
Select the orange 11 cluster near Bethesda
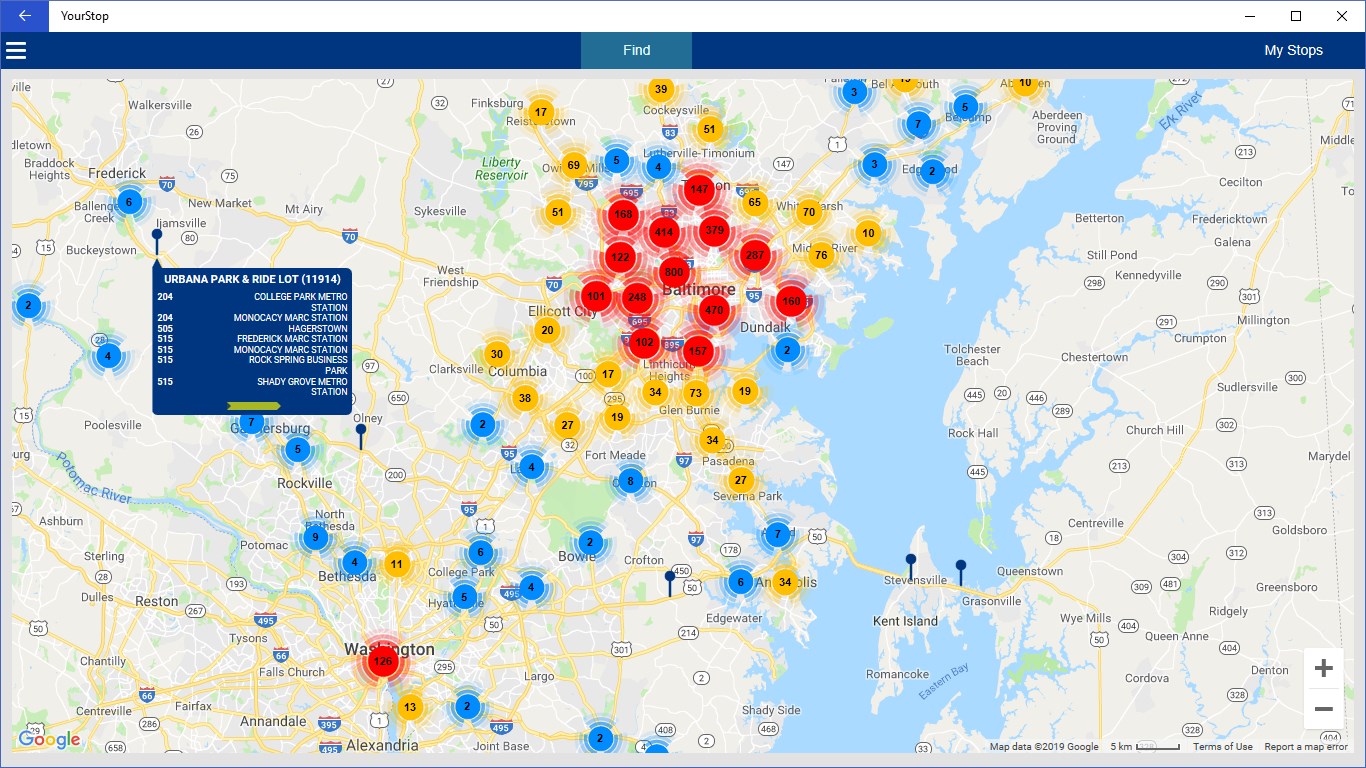[x=397, y=564]
